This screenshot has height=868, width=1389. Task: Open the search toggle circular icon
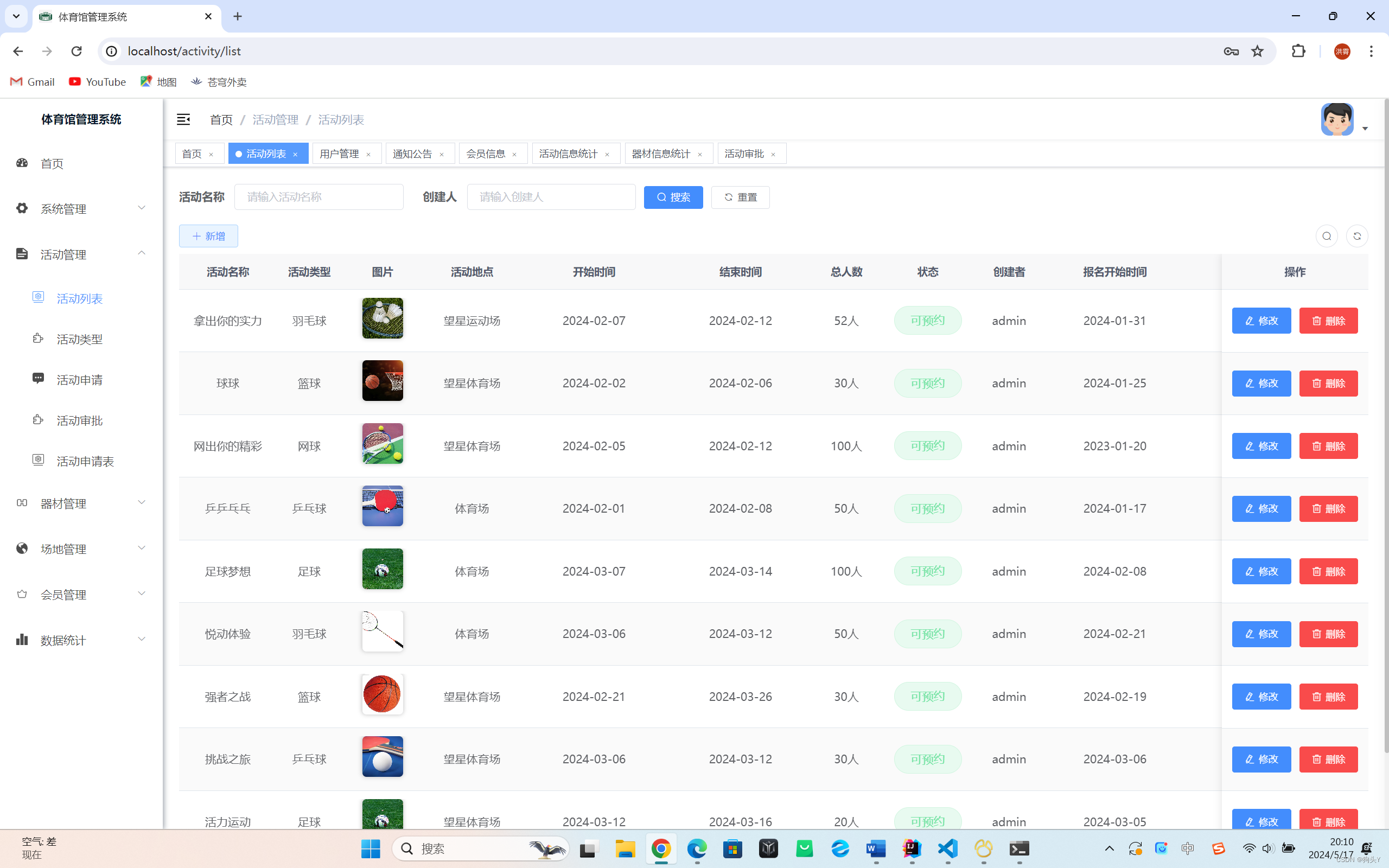click(1327, 236)
